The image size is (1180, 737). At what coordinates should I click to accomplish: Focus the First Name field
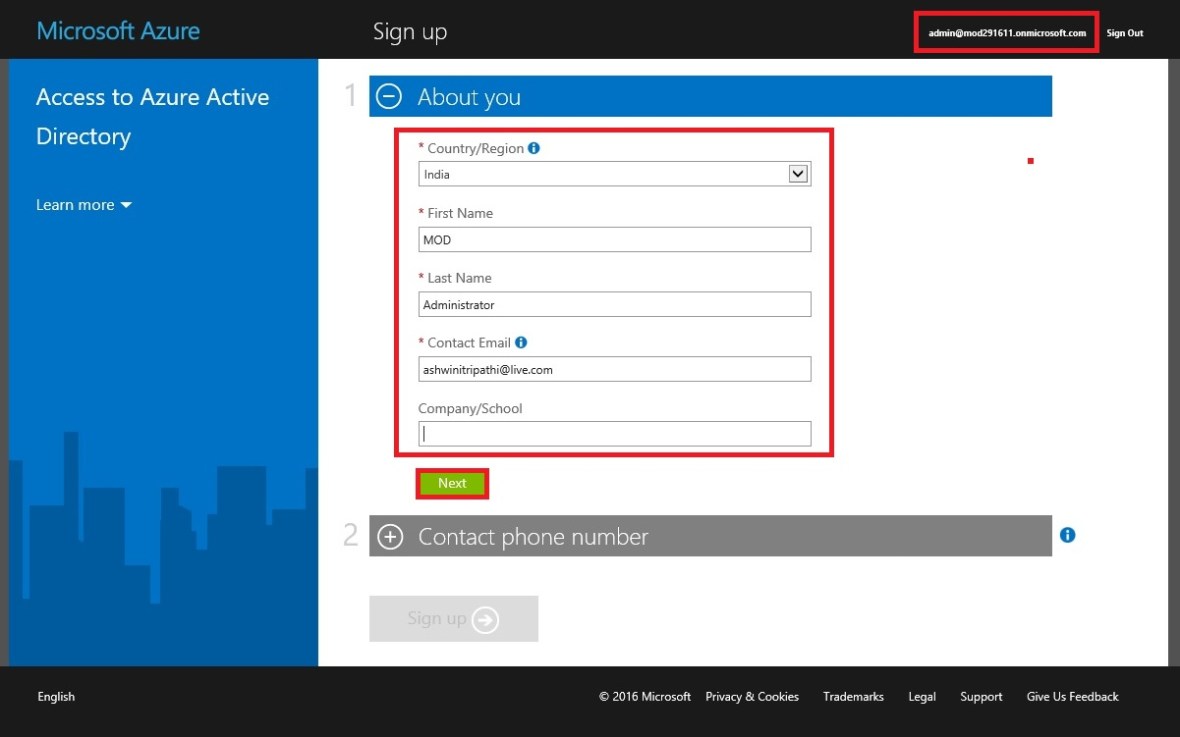(x=614, y=240)
